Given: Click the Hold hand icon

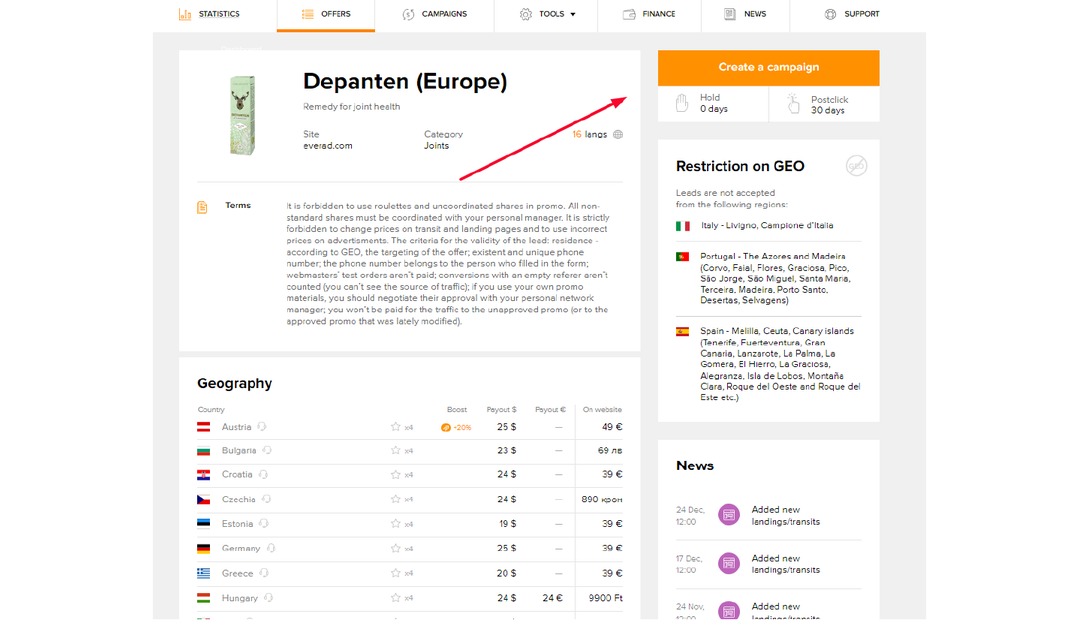Looking at the screenshot, I should click(682, 103).
